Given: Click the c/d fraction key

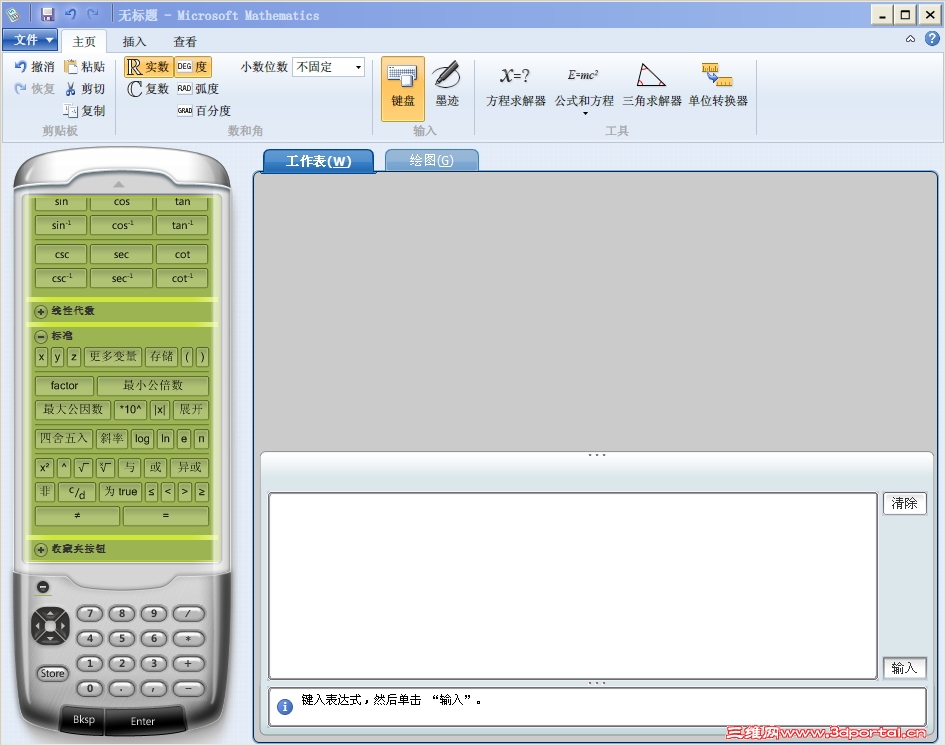Looking at the screenshot, I should pyautogui.click(x=77, y=492).
